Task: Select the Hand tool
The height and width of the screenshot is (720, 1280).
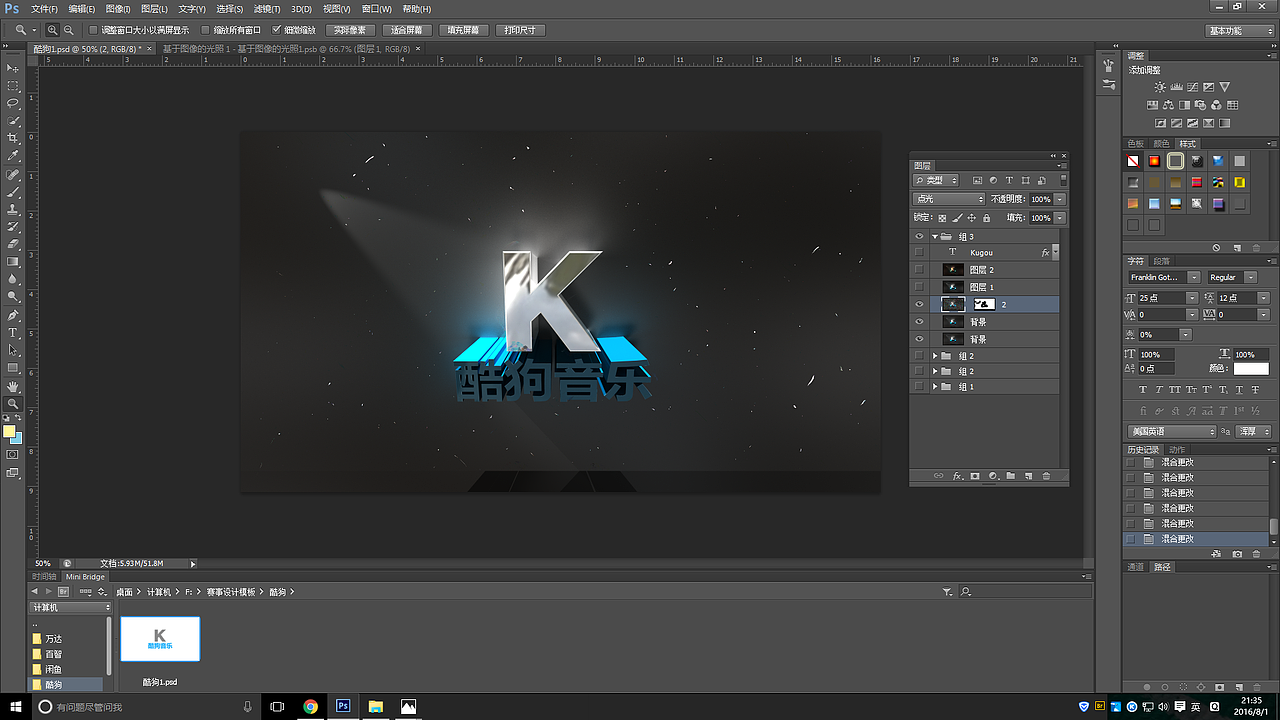Action: tap(14, 386)
